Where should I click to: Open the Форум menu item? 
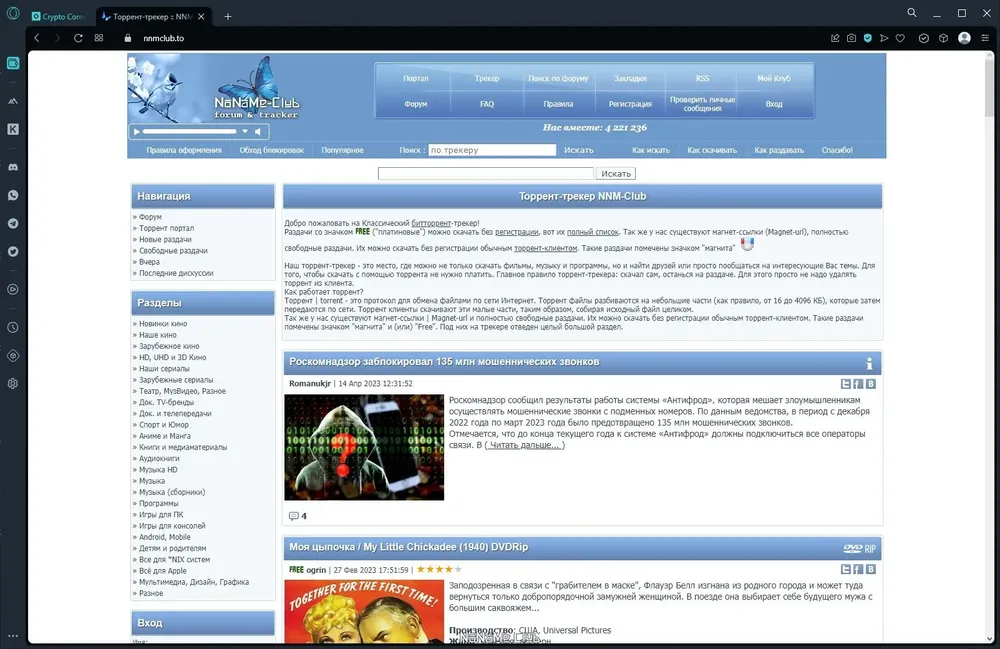(415, 104)
